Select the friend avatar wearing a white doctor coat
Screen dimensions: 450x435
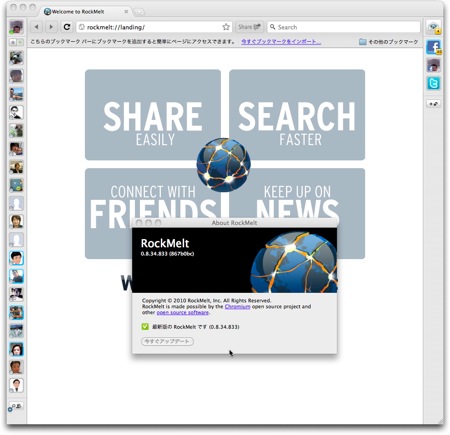pyautogui.click(x=16, y=385)
